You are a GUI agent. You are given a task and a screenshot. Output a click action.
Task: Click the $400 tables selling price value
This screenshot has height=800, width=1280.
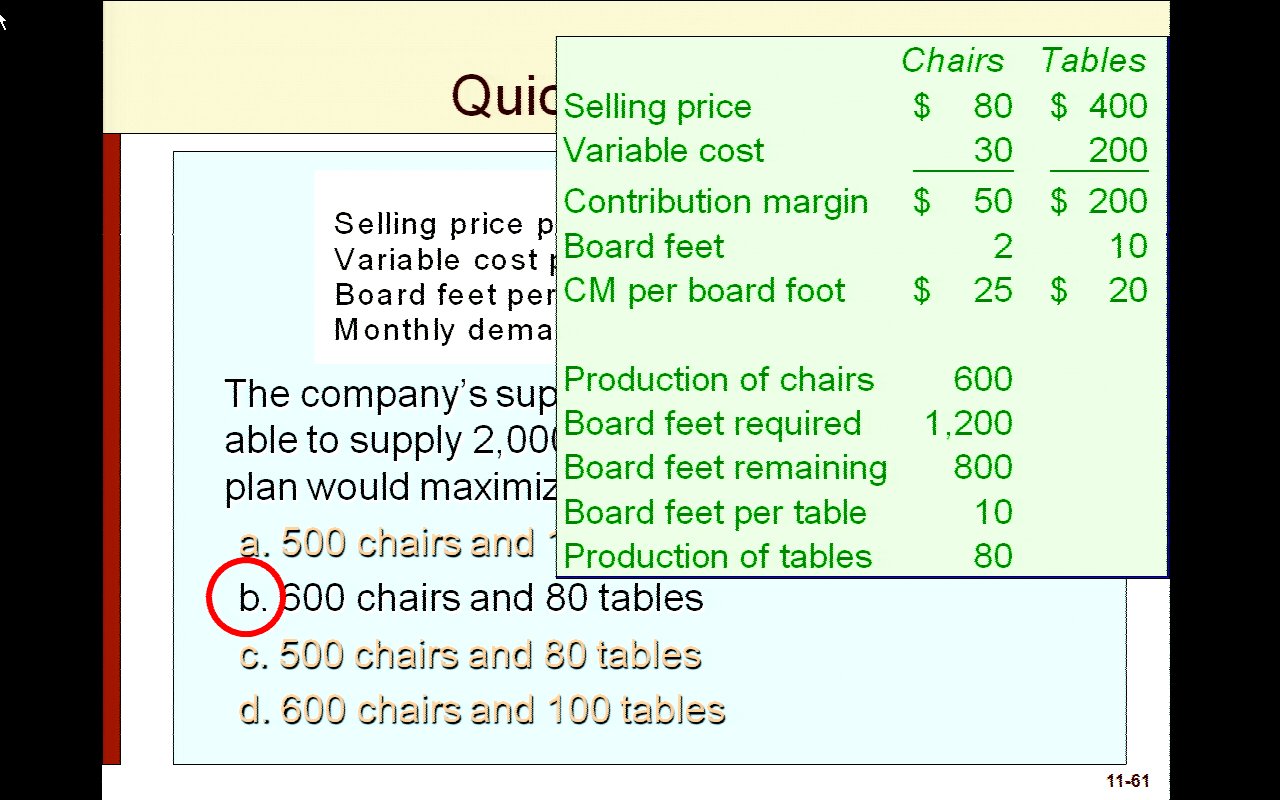[x=1098, y=107]
